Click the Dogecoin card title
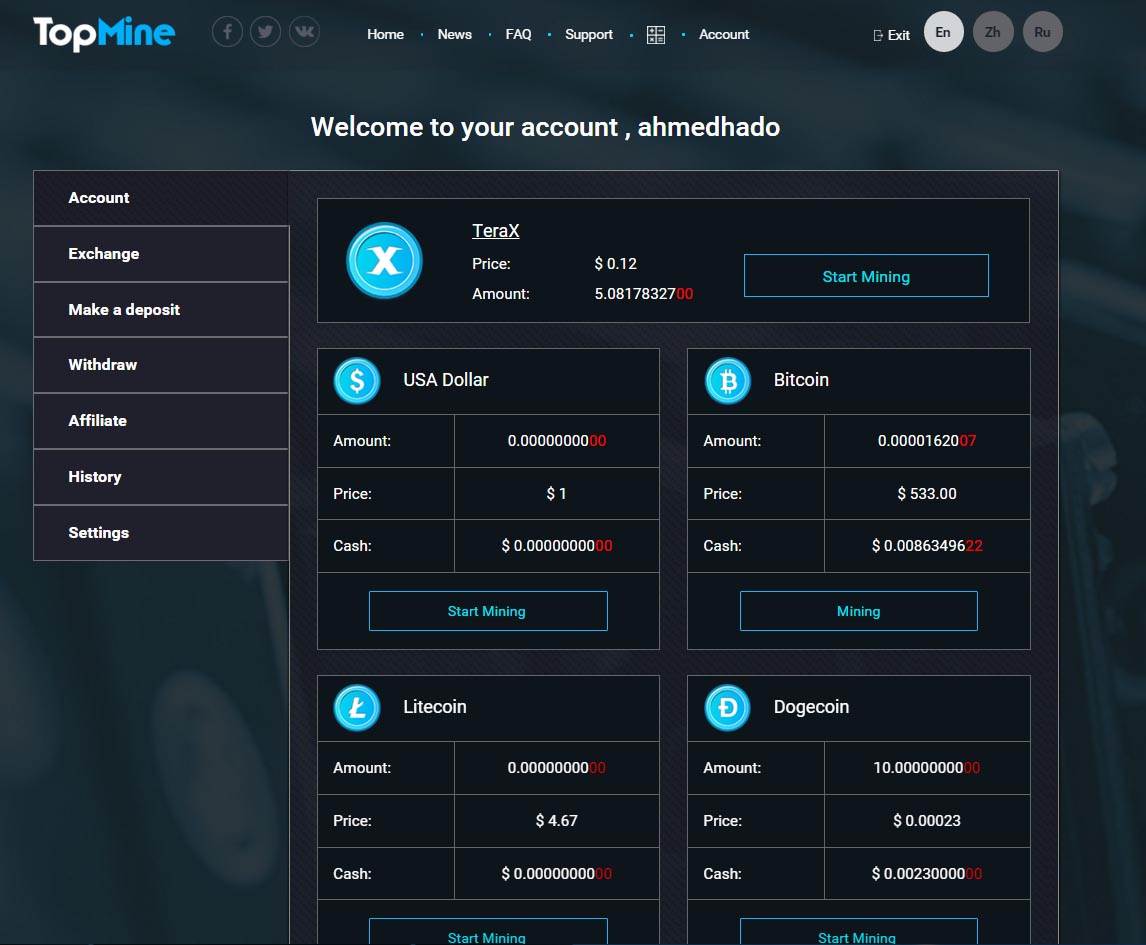This screenshot has width=1146, height=945. 811,707
